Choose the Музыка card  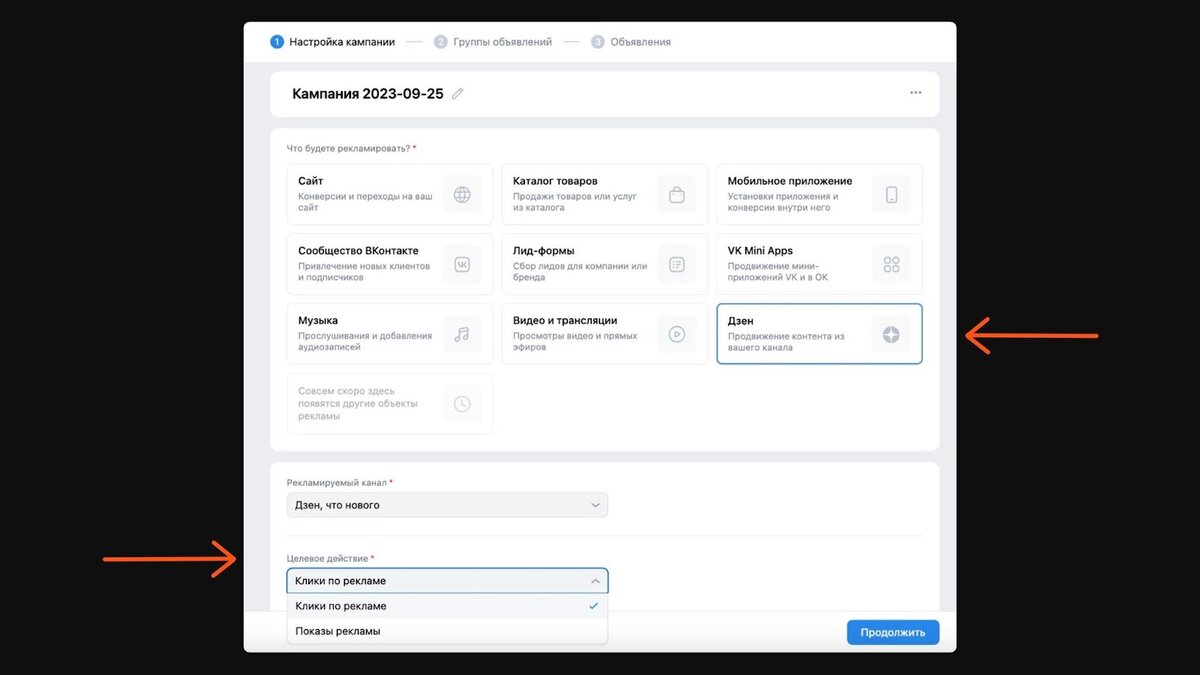coord(390,334)
